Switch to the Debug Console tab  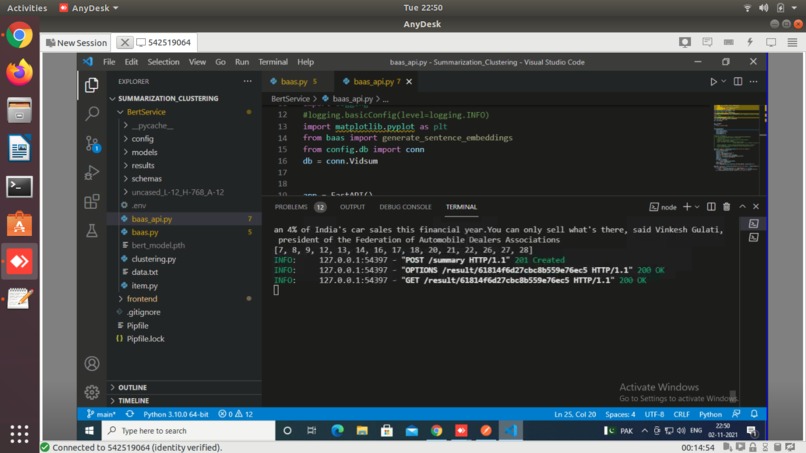pos(406,207)
